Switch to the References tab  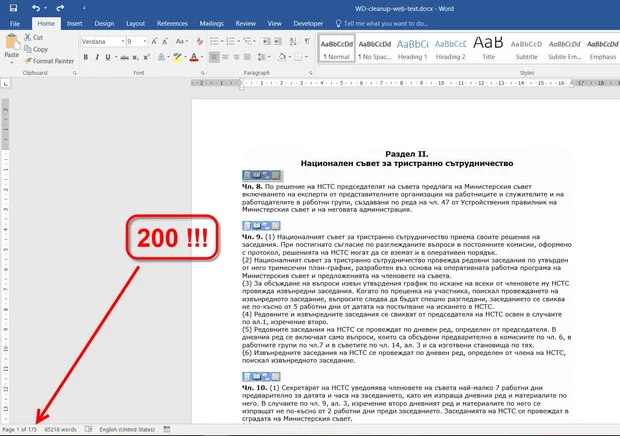point(172,24)
